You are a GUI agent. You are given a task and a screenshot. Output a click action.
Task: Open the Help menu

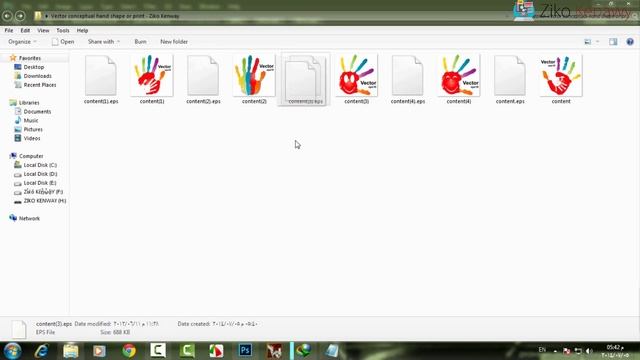(82, 31)
